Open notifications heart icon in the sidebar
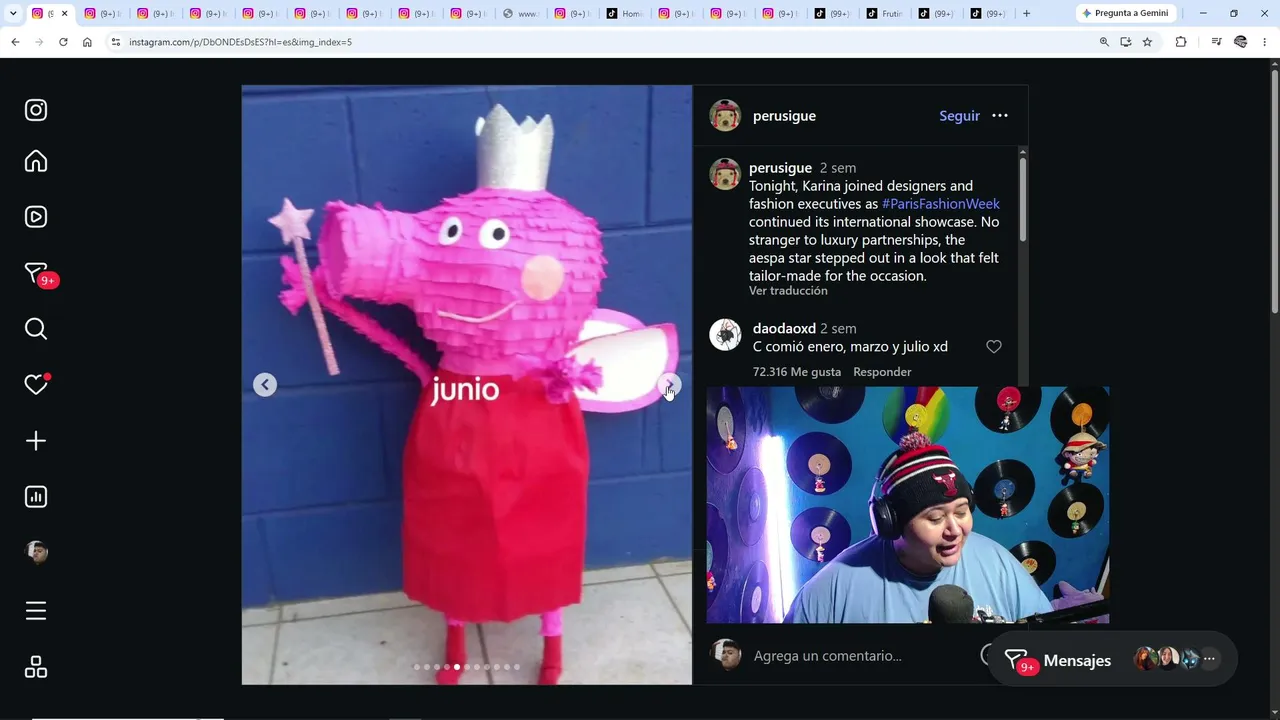Screen dimensions: 1280x720 pyautogui.click(x=36, y=385)
